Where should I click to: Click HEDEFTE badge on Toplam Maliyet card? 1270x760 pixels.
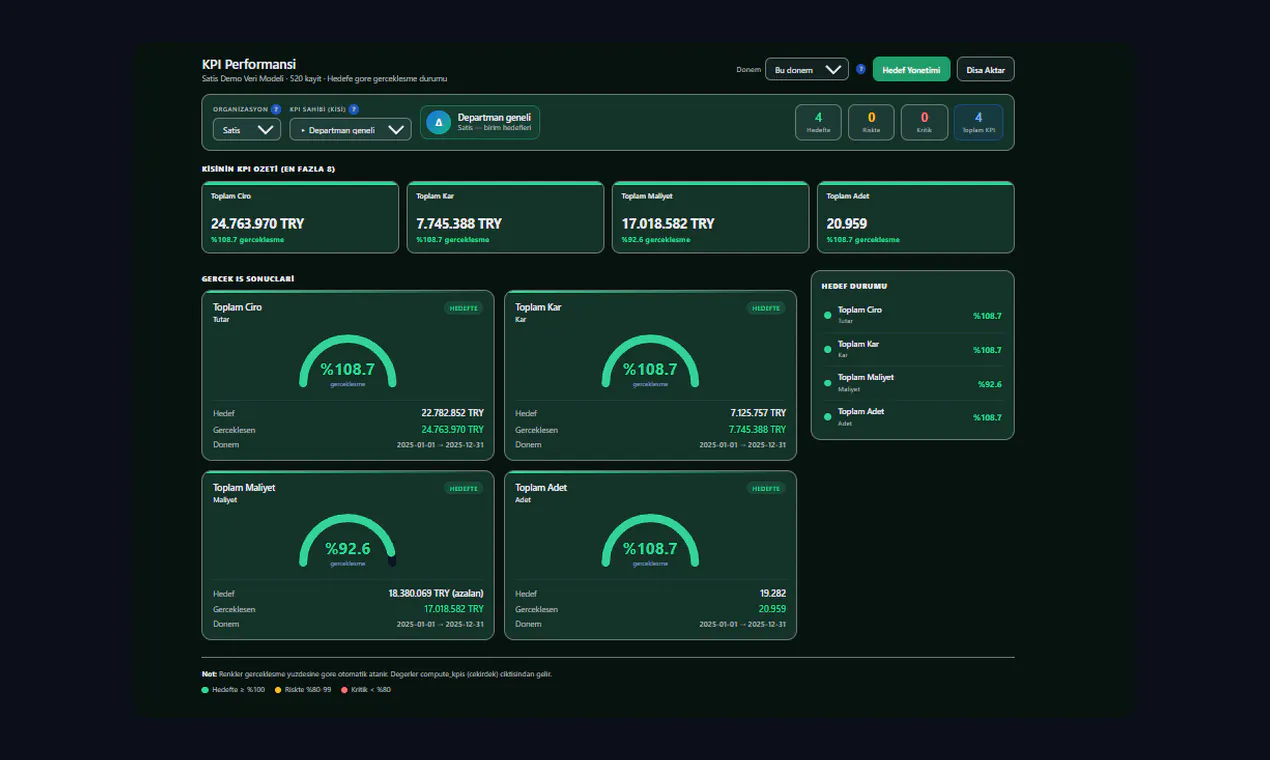tap(464, 488)
